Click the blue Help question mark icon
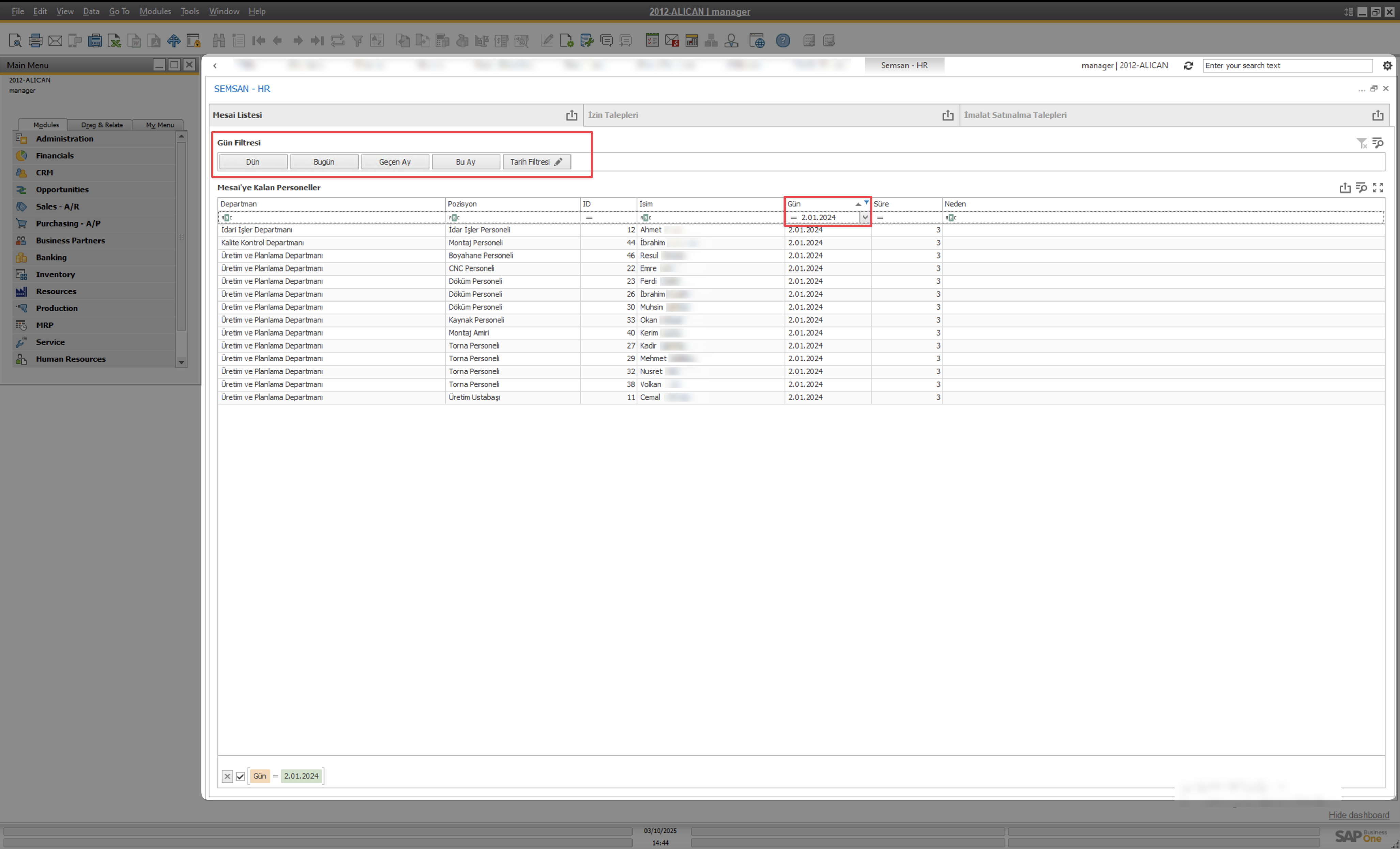 pos(783,40)
